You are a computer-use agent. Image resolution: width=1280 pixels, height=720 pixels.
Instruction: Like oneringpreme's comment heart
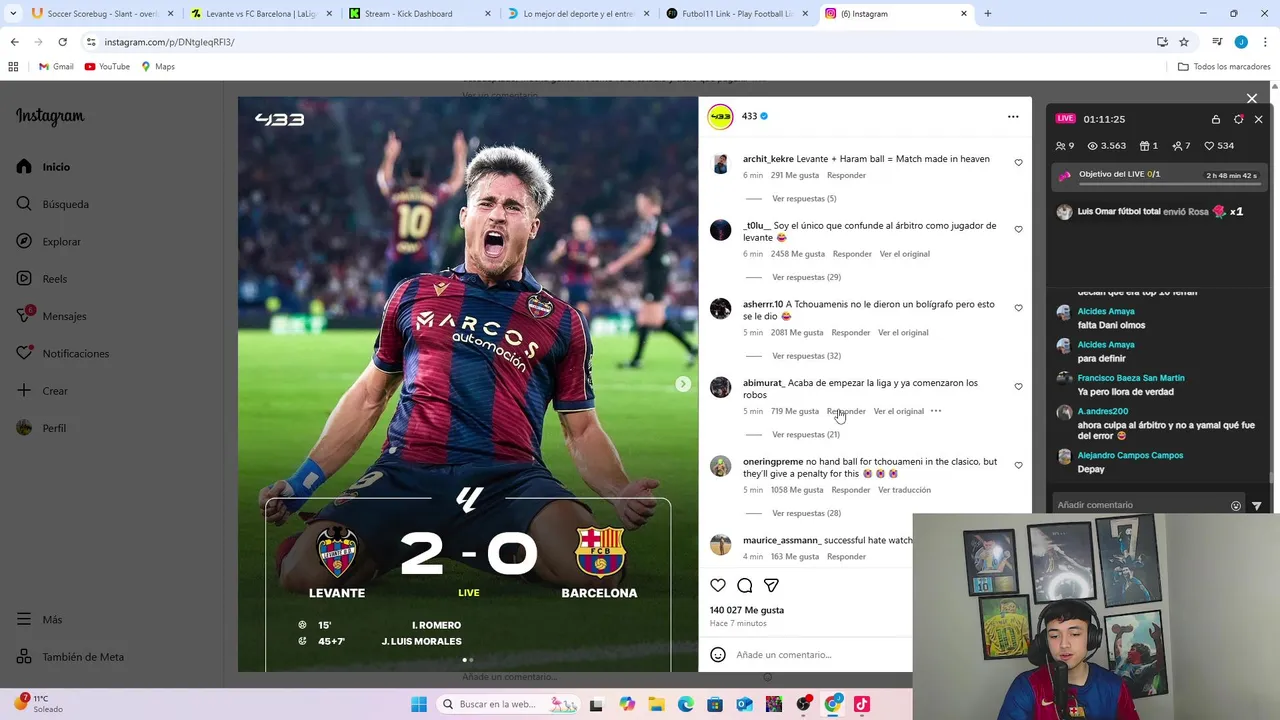tap(1018, 465)
